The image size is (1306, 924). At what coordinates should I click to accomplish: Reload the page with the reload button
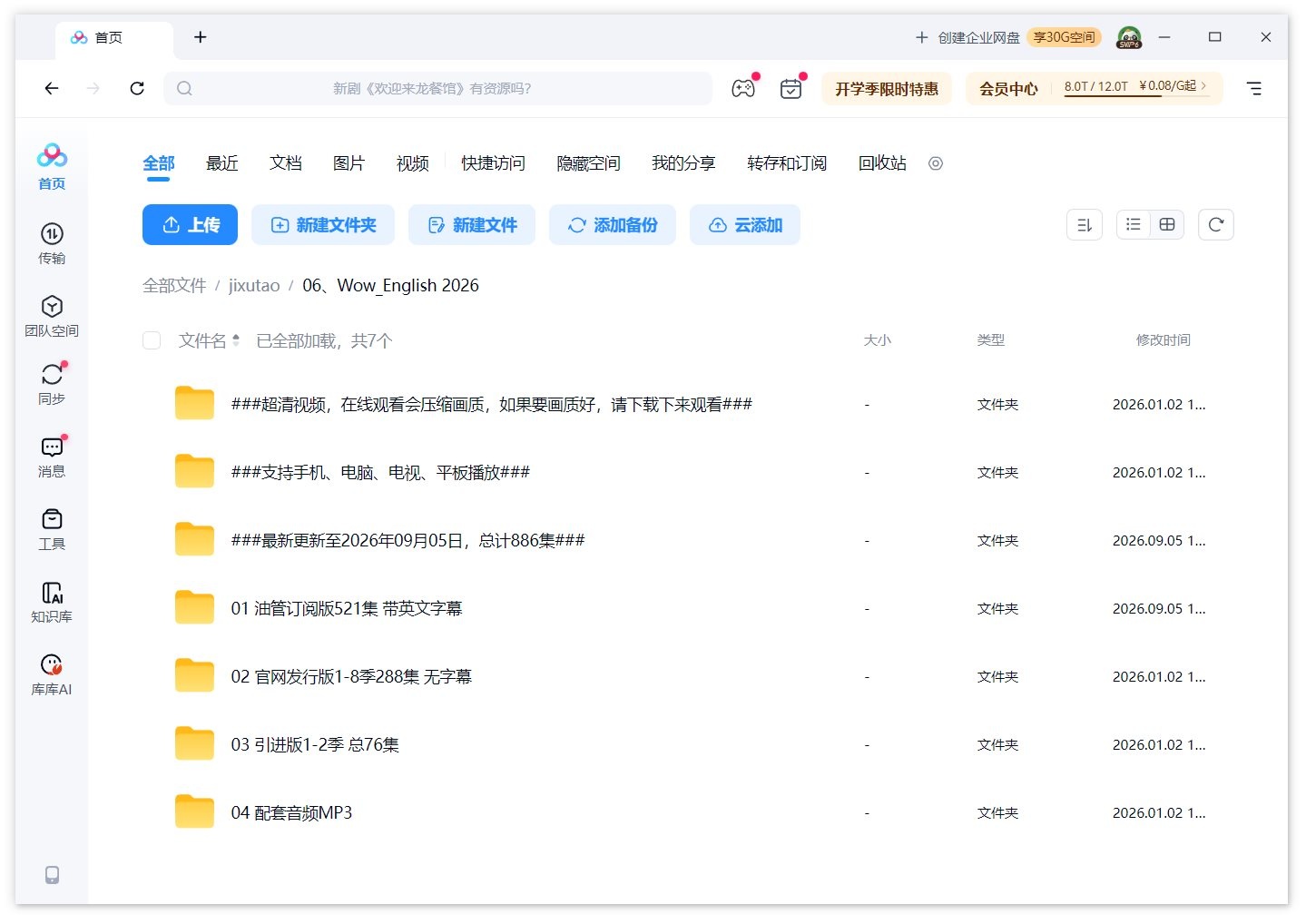click(x=137, y=88)
